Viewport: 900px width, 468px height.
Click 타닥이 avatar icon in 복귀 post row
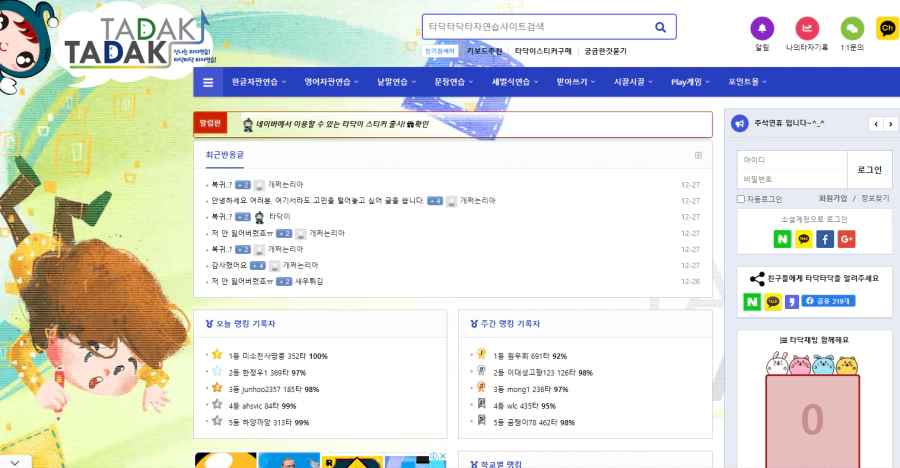[x=259, y=217]
